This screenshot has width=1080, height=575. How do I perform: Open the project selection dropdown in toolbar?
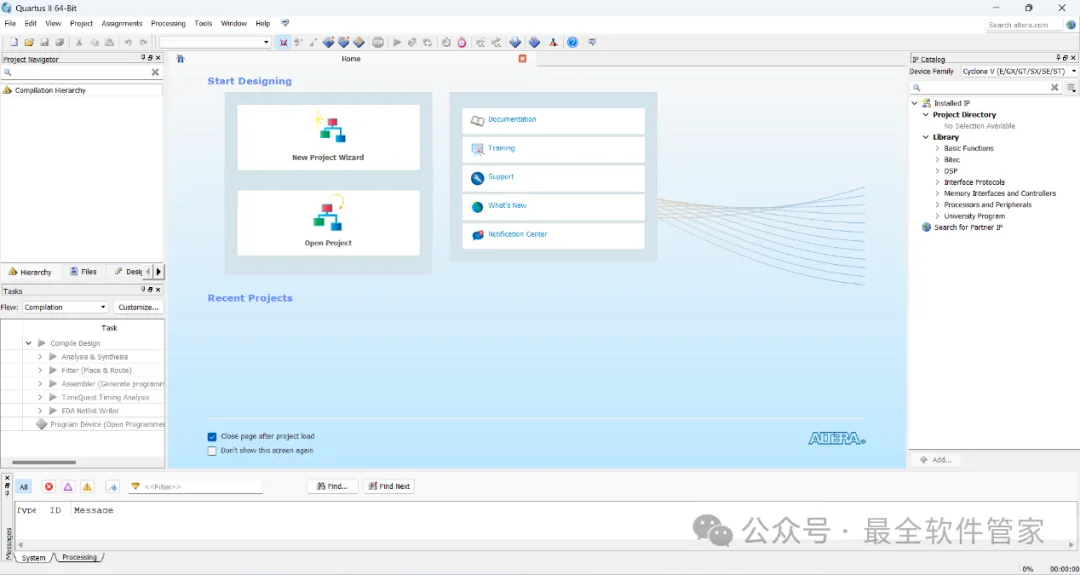[x=267, y=42]
